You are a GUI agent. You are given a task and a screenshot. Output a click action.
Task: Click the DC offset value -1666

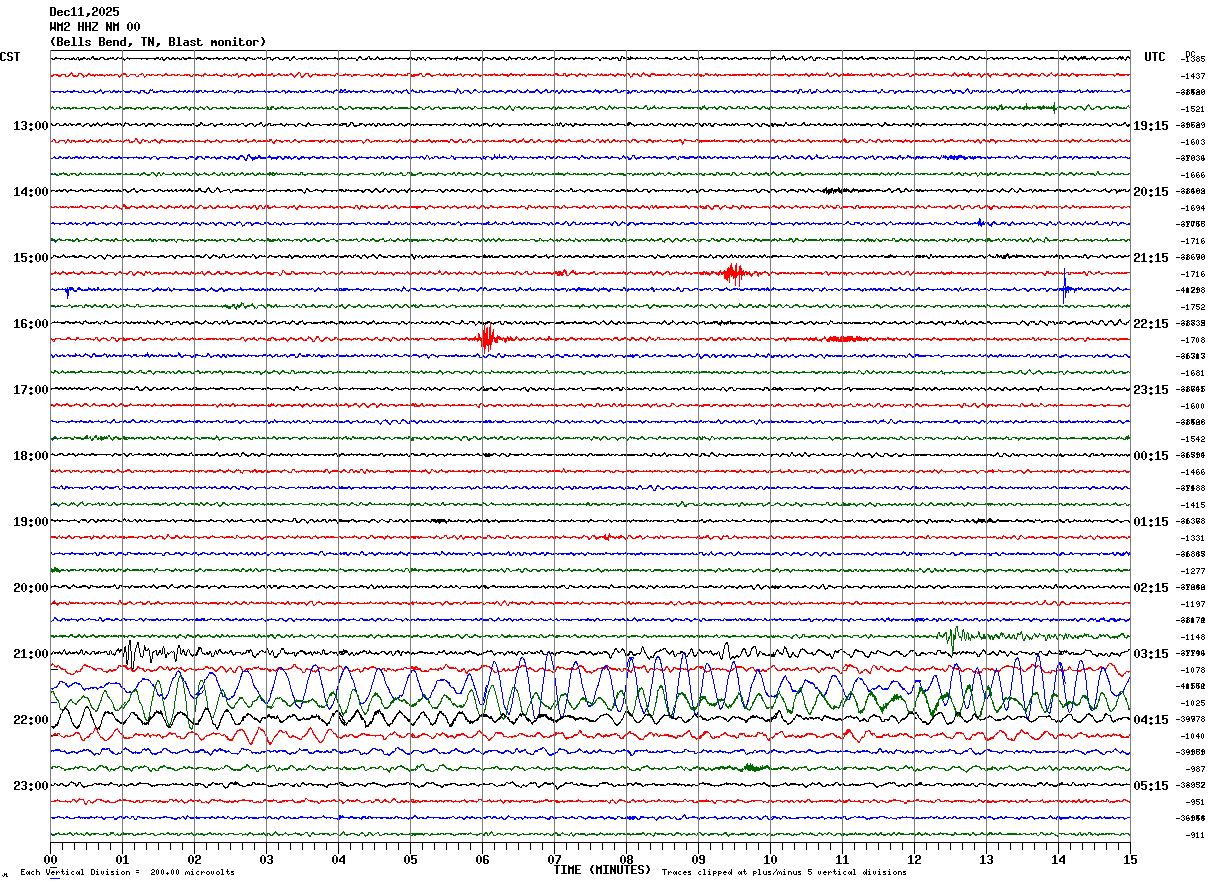(1193, 175)
